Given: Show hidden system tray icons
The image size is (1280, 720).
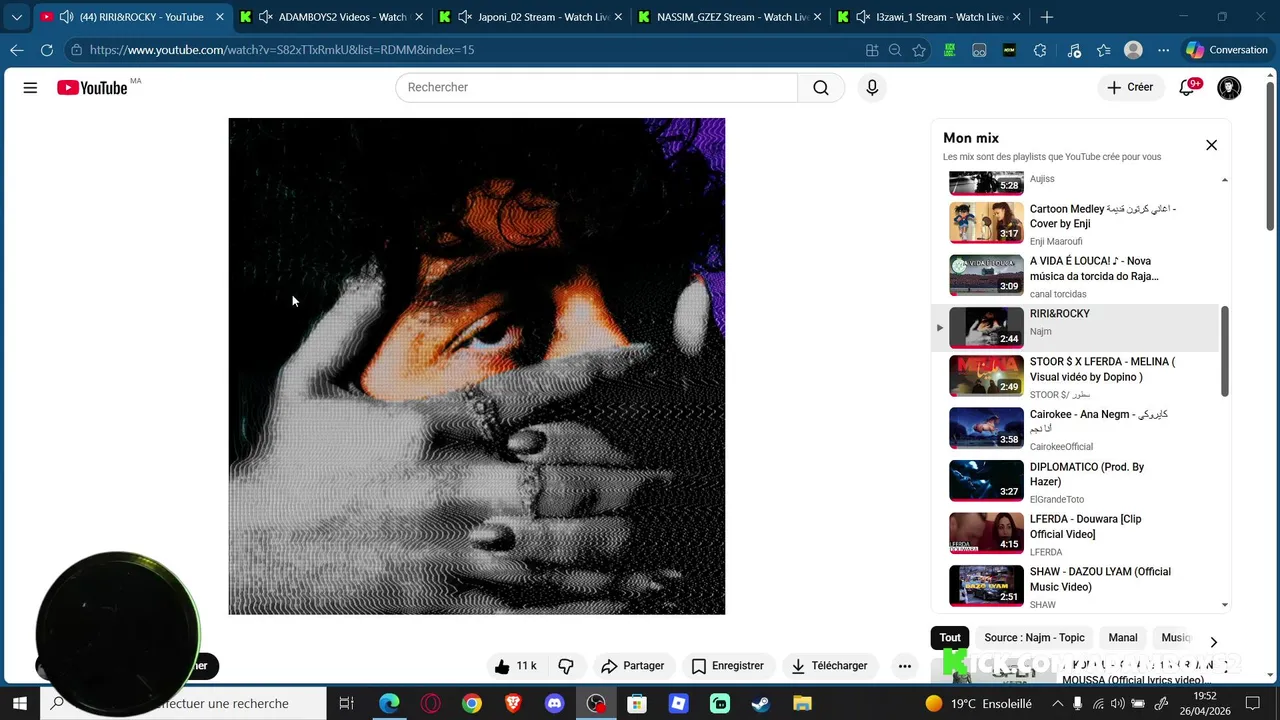Looking at the screenshot, I should pos(1058,703).
